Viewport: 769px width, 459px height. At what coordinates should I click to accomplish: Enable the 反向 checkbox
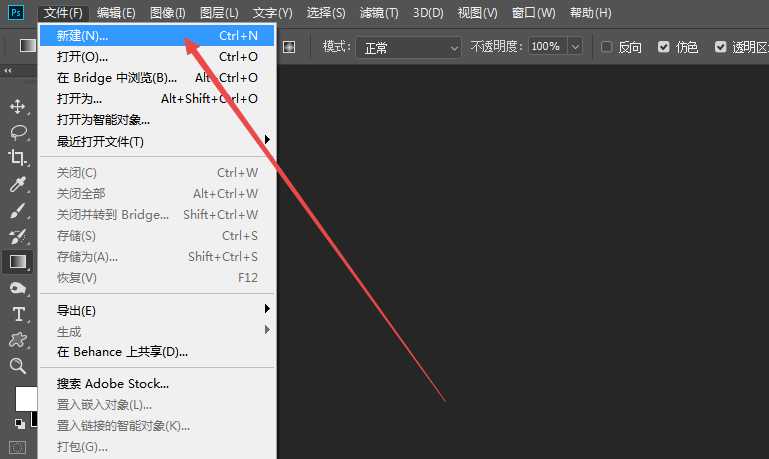click(x=607, y=47)
